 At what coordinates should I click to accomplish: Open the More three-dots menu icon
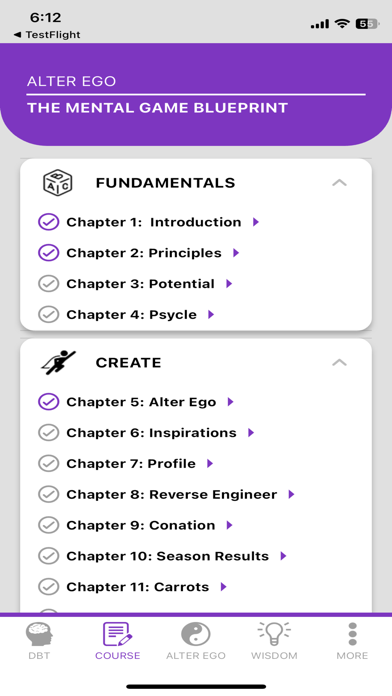[352, 634]
